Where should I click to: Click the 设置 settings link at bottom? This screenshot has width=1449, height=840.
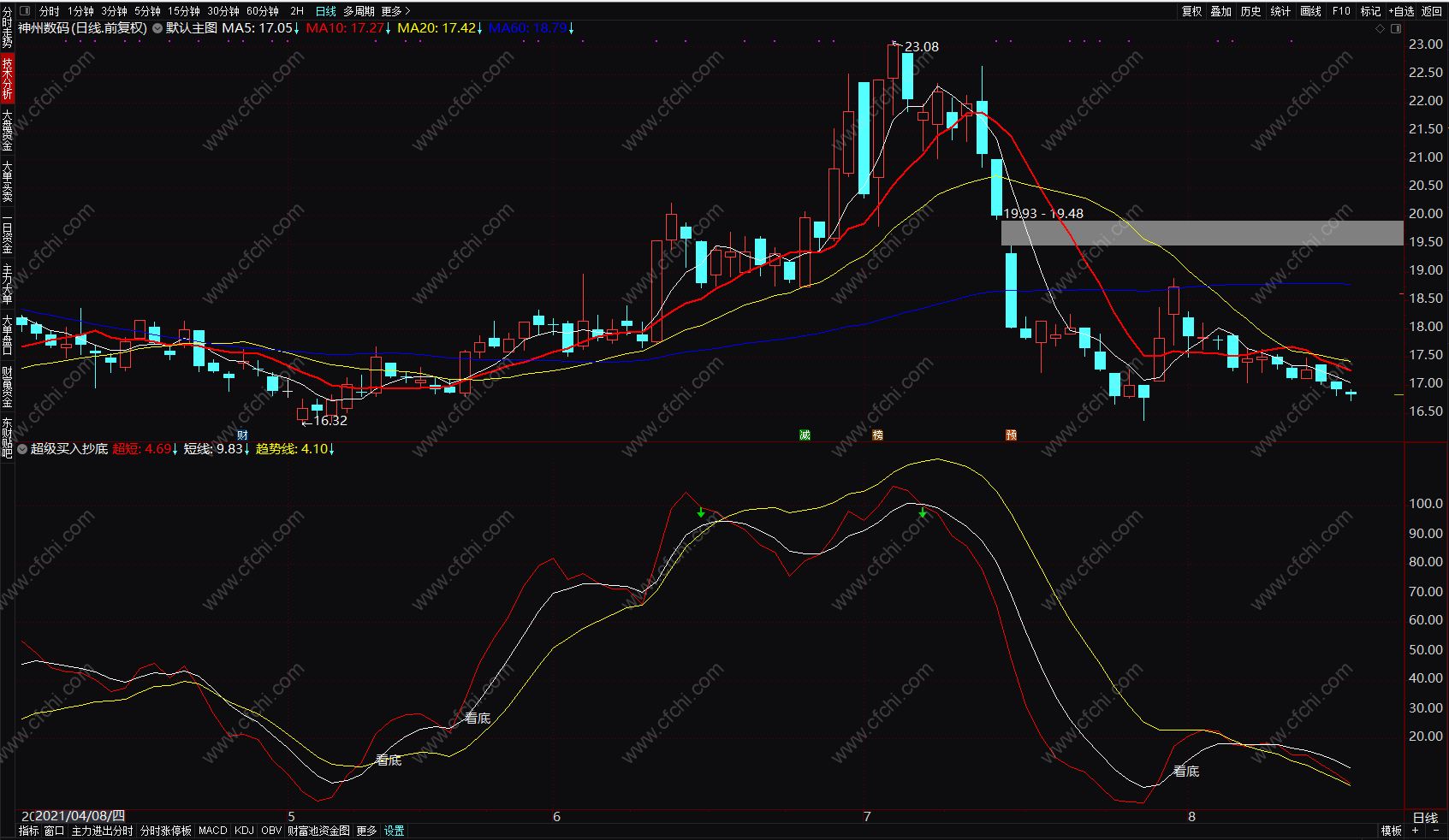tap(394, 831)
